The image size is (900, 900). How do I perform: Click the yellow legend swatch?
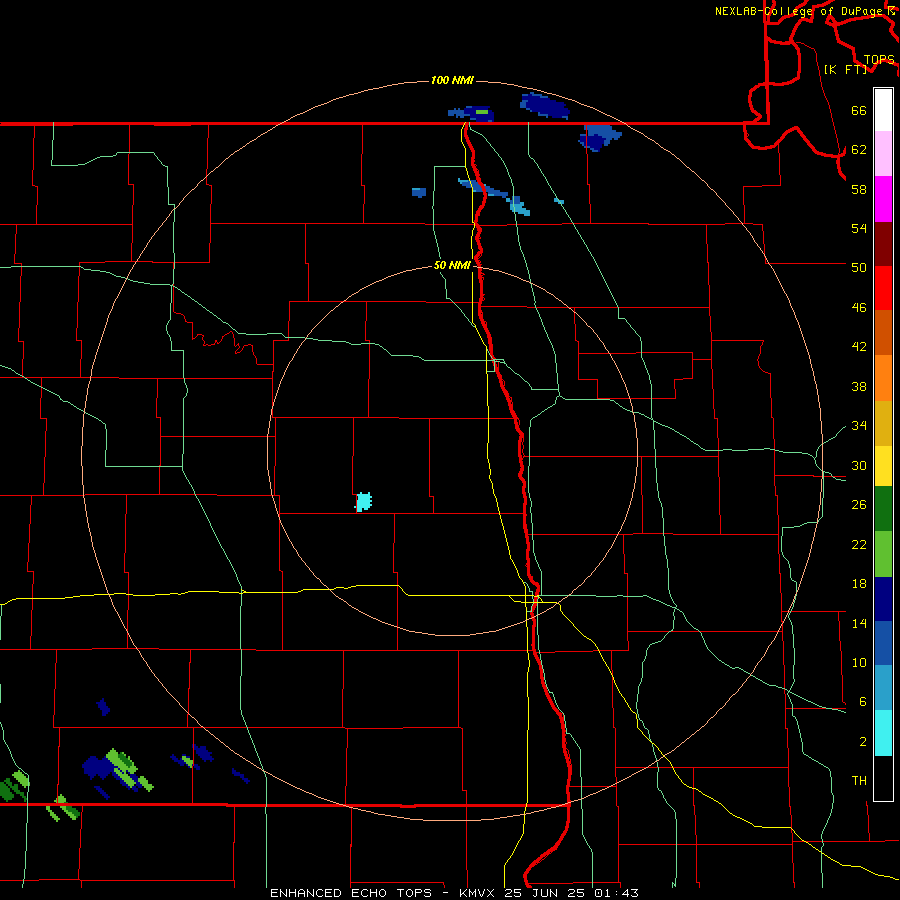pos(883,466)
